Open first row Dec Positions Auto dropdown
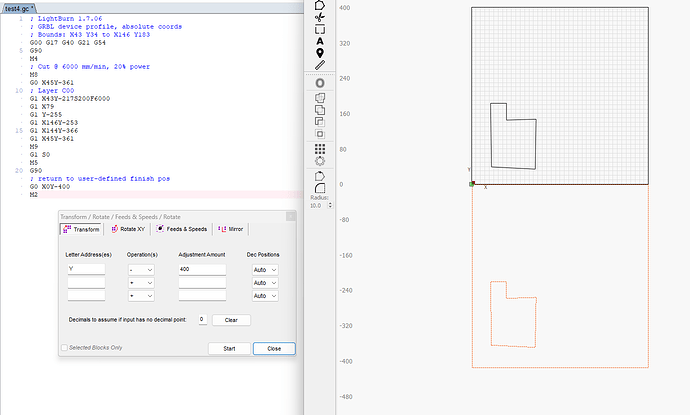 [265, 270]
